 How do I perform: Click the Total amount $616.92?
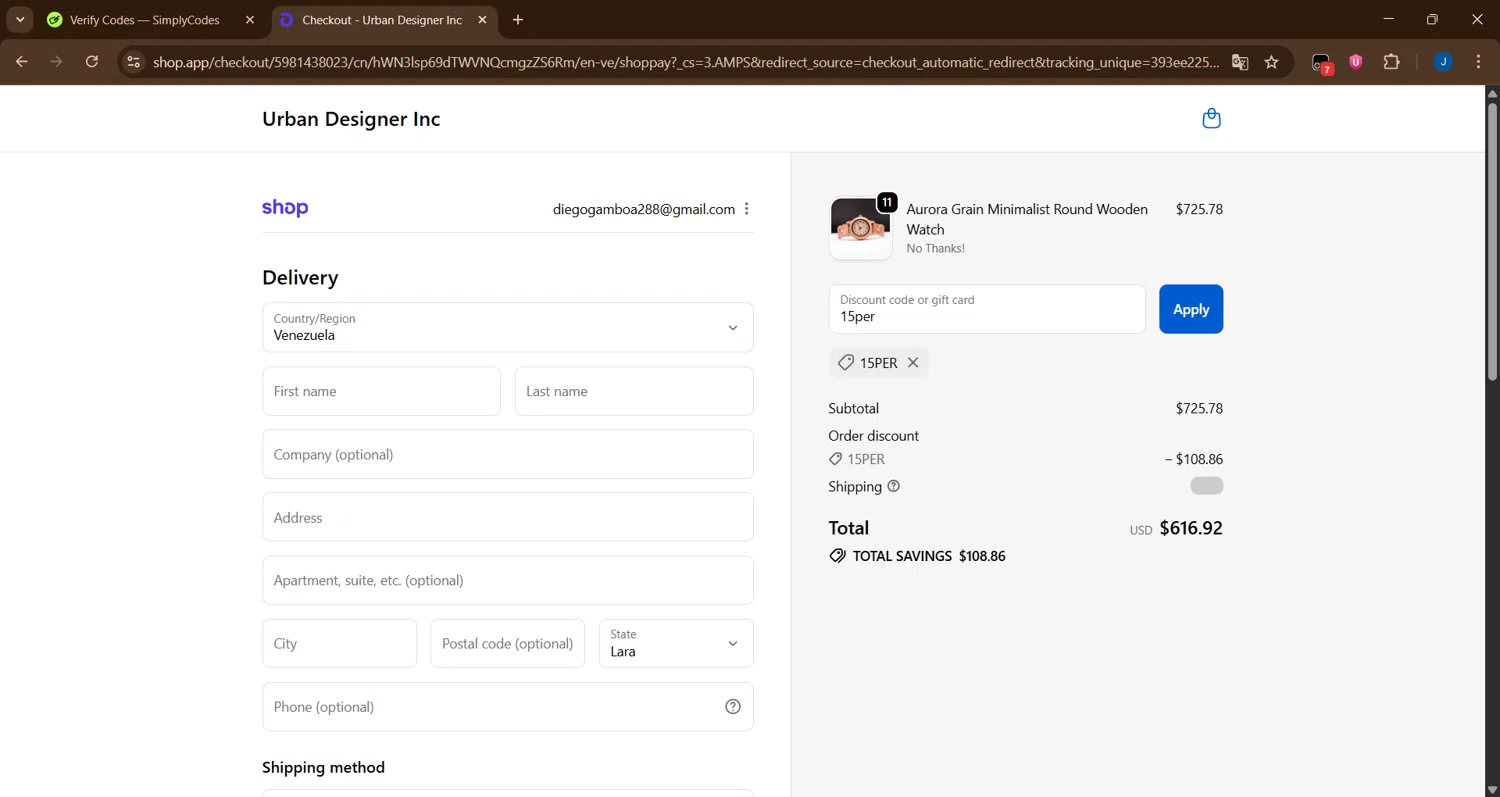point(1191,528)
